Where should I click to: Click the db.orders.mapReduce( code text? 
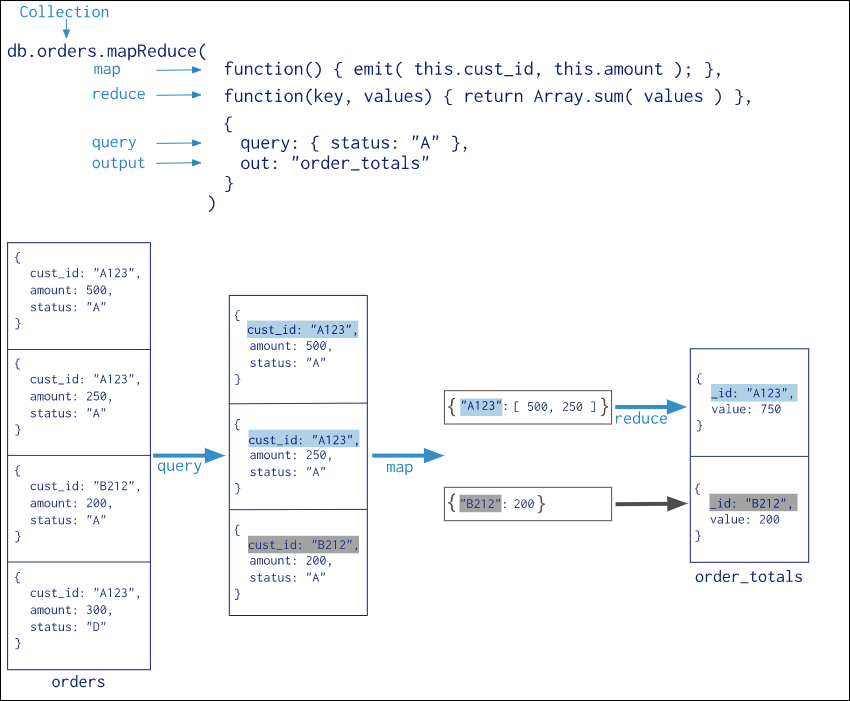[107, 51]
